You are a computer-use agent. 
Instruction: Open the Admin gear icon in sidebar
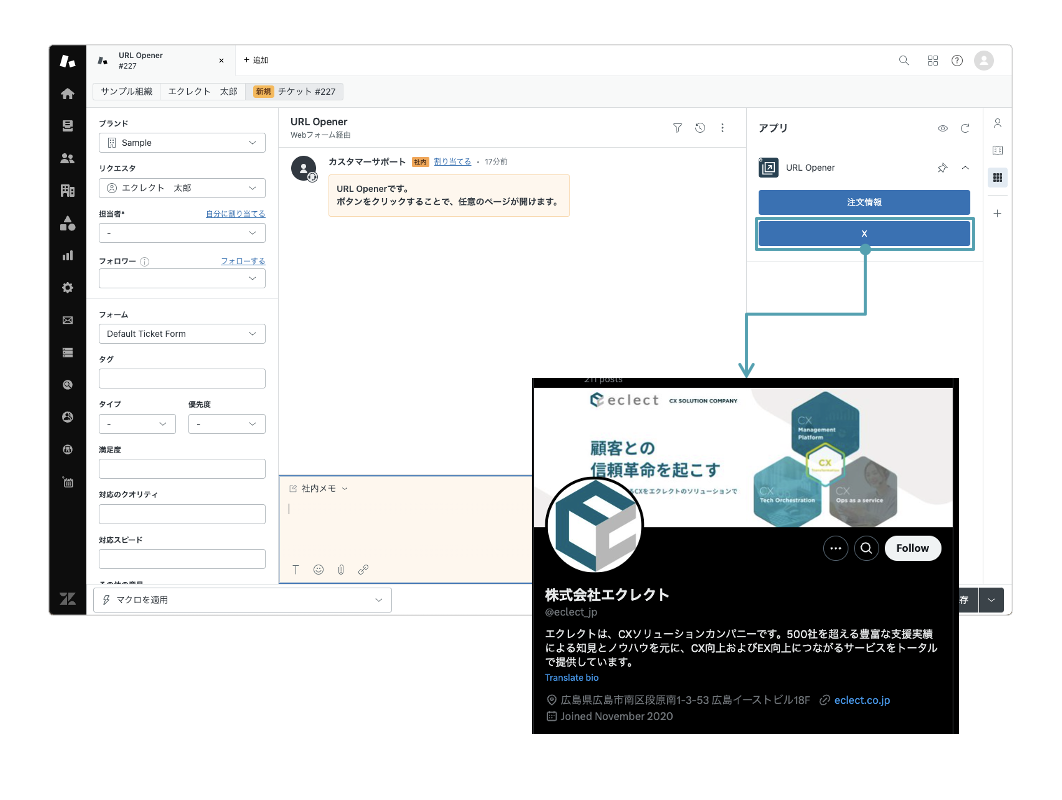pyautogui.click(x=68, y=288)
